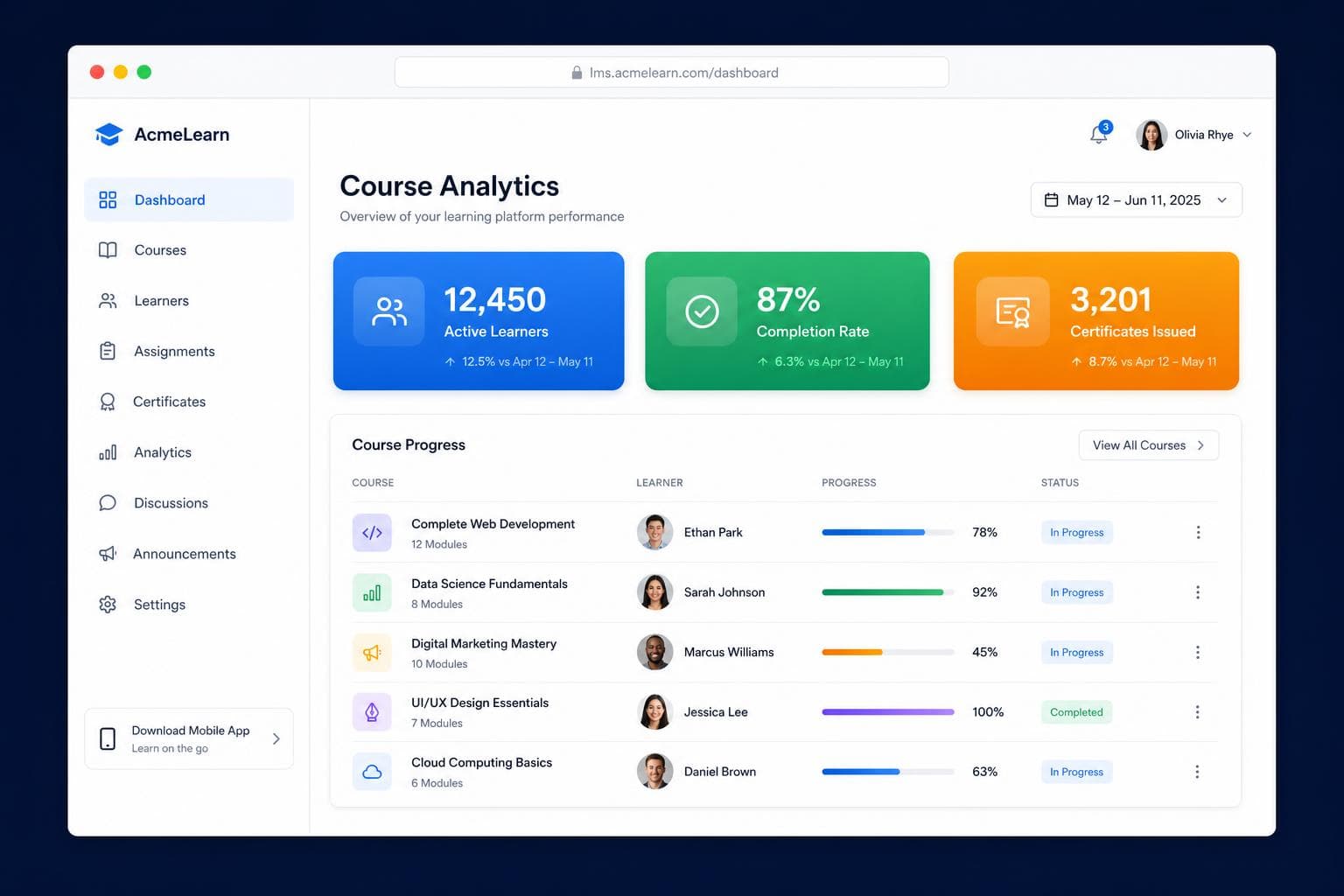Viewport: 1344px width, 896px height.
Task: Click the arrow chevron in View All Courses
Action: coord(1200,445)
